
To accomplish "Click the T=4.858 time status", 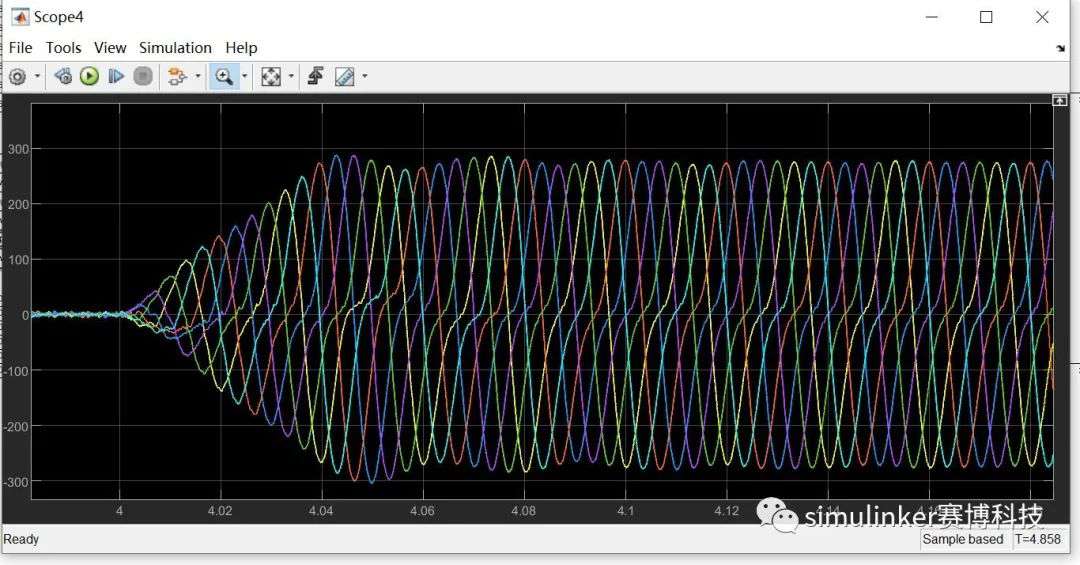I will pyautogui.click(x=1037, y=540).
